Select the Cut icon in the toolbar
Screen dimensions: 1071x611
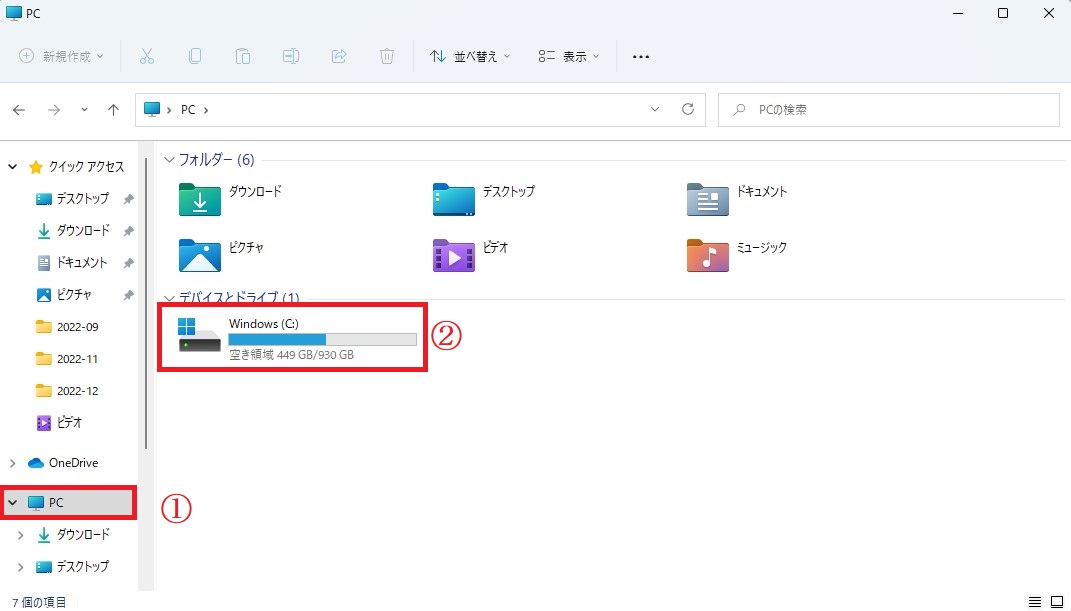(x=147, y=56)
